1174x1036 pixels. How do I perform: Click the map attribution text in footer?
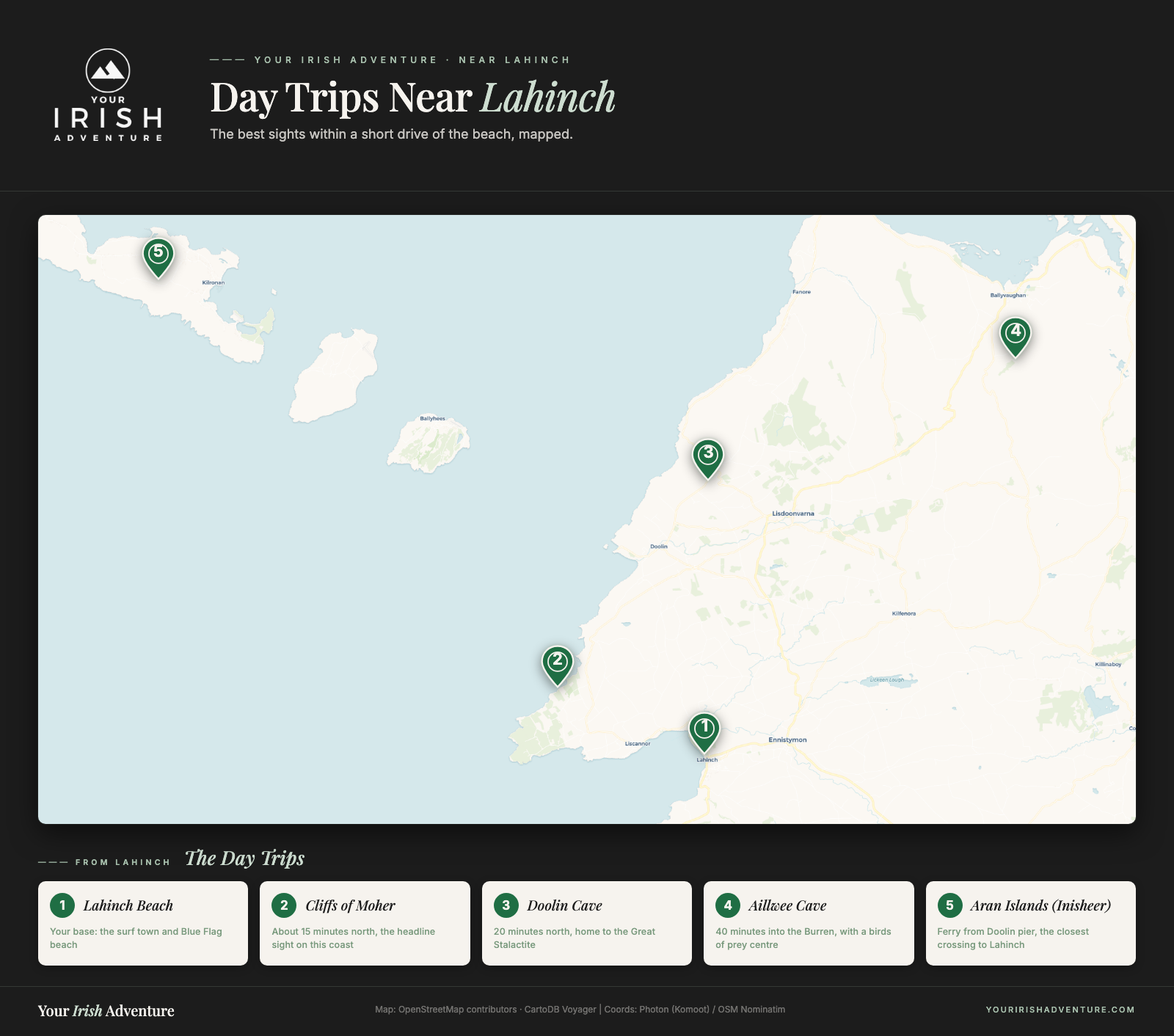(580, 1010)
